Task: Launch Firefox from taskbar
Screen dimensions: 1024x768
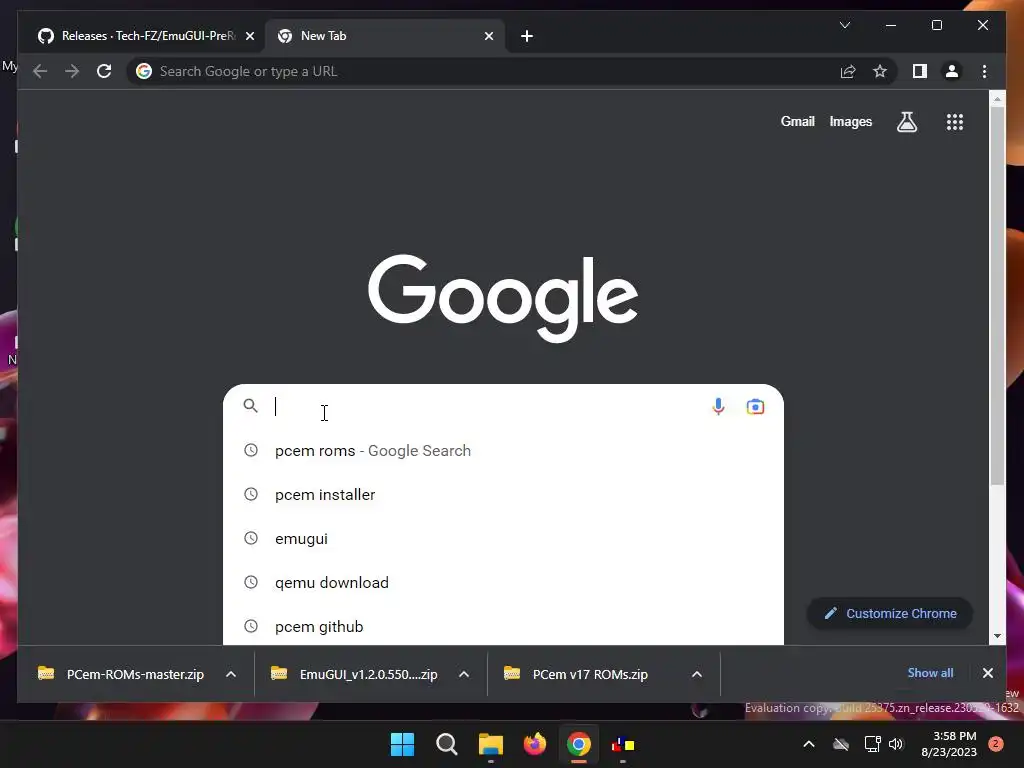Action: click(x=534, y=744)
